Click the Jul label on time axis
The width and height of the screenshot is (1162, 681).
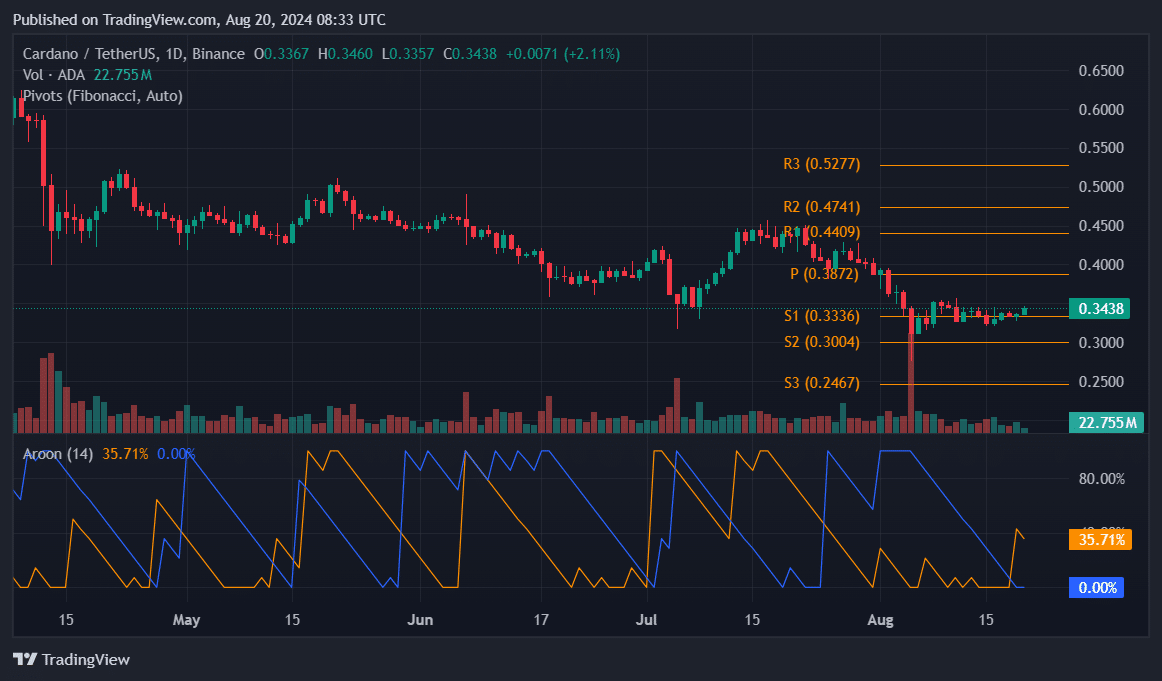point(647,619)
